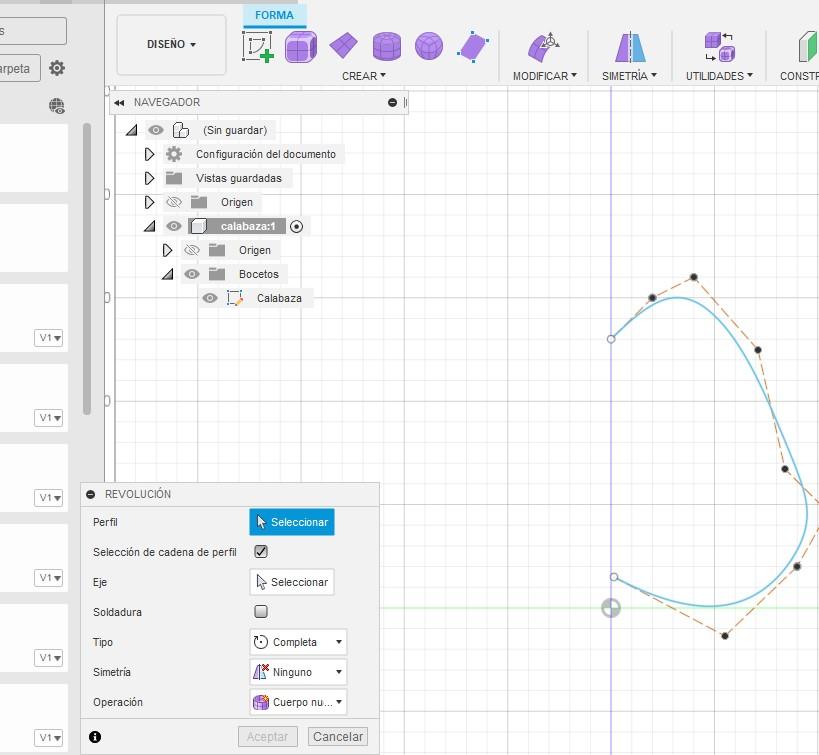Click the top control point of the spline

point(693,277)
